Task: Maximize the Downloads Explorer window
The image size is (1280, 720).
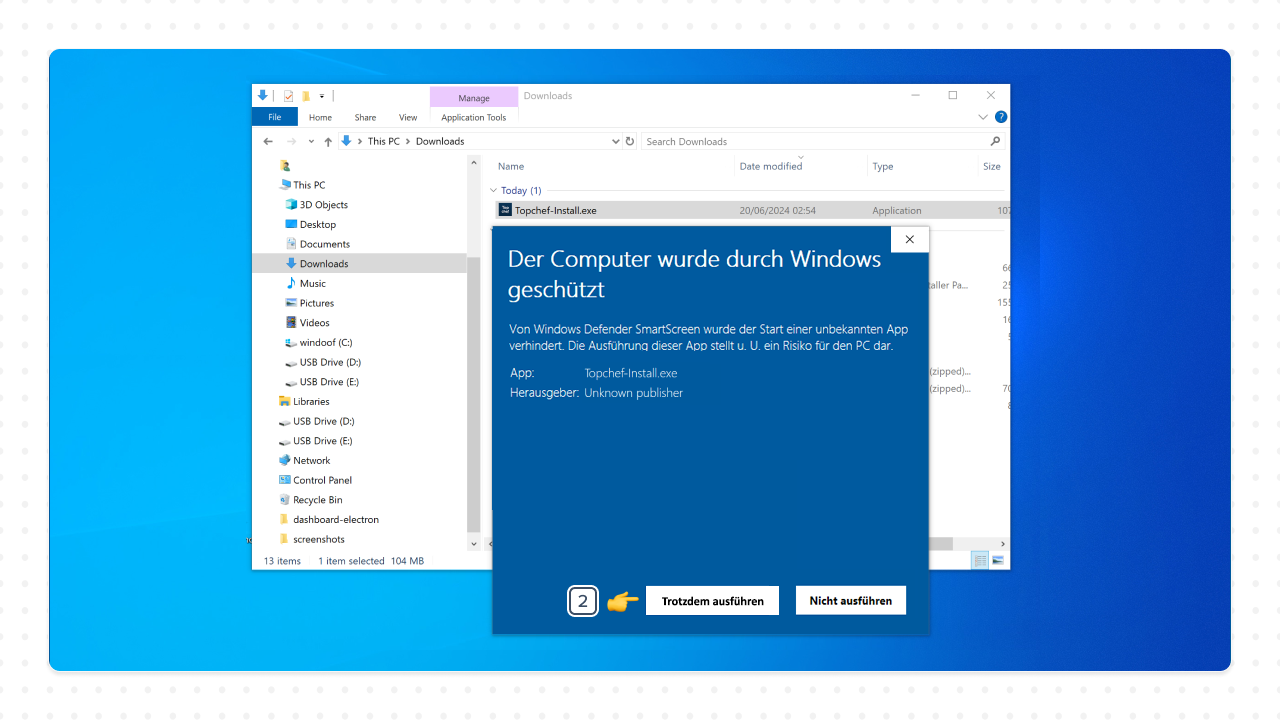Action: click(952, 96)
